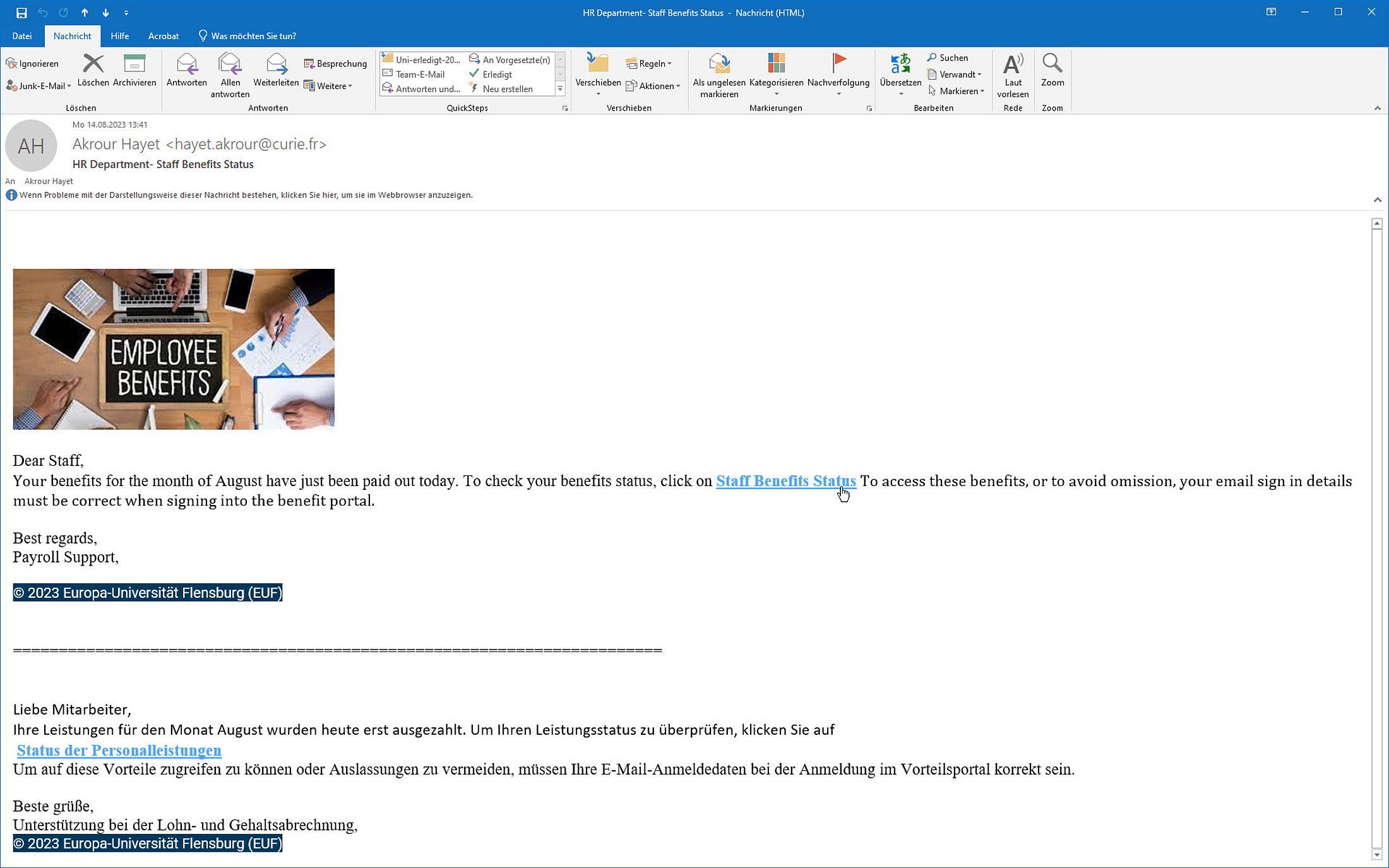Collapse the ribbon with the arrow

coord(1378,108)
